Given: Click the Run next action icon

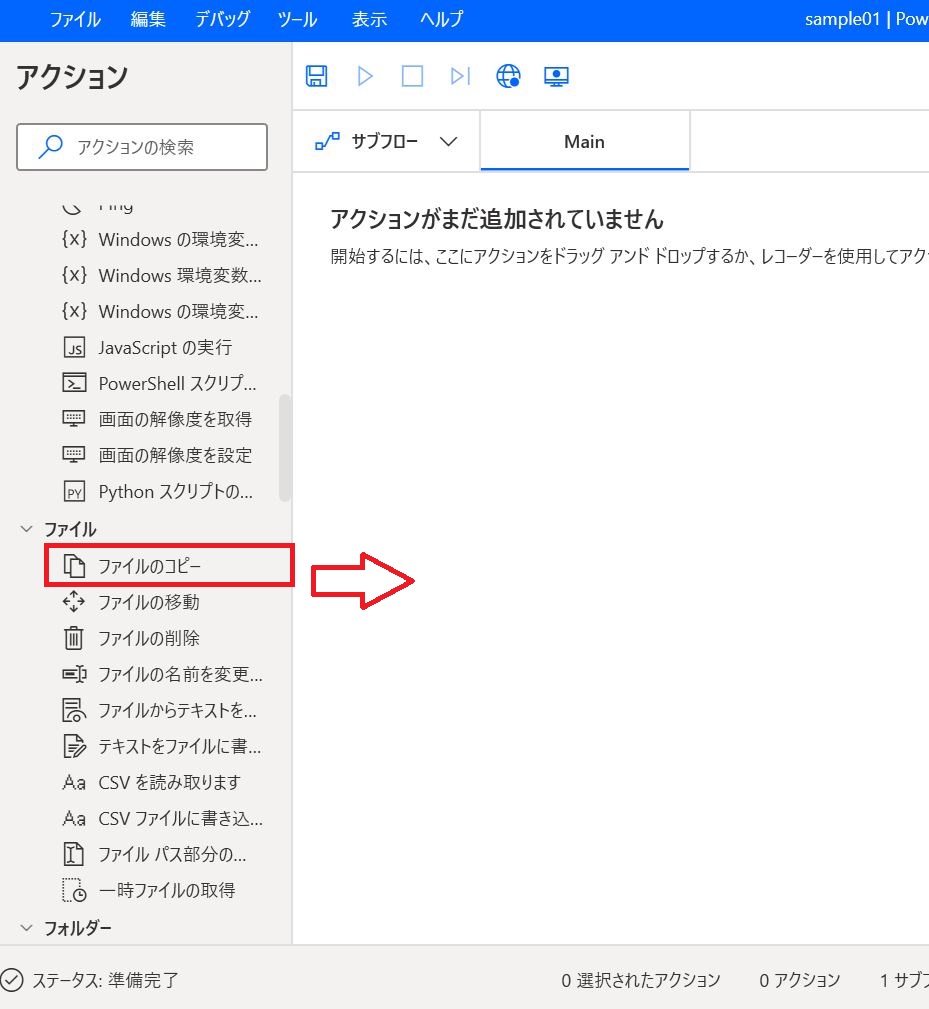Looking at the screenshot, I should click(x=460, y=76).
